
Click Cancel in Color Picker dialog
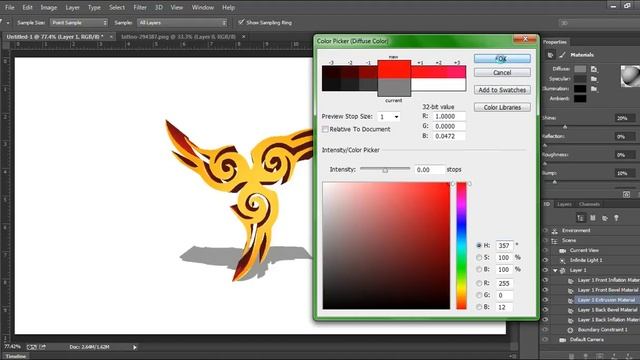tap(502, 73)
